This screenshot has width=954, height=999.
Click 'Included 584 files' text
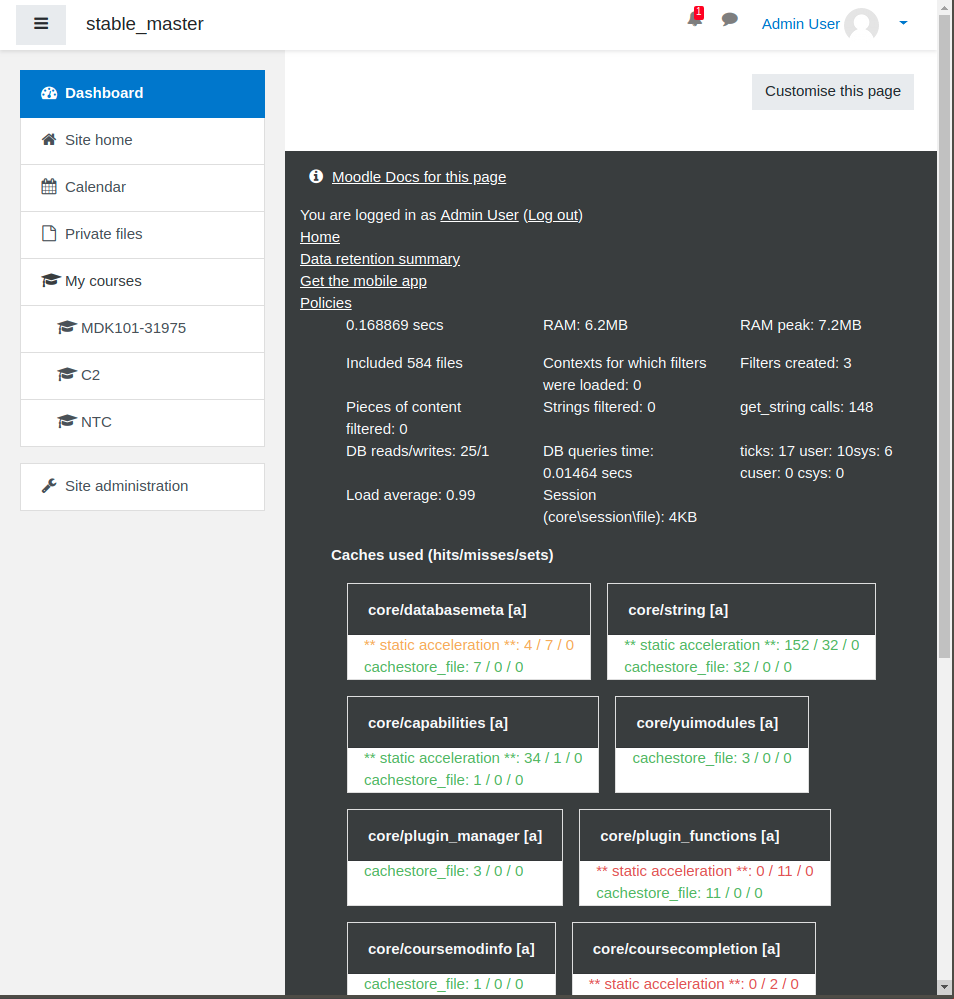(x=404, y=363)
